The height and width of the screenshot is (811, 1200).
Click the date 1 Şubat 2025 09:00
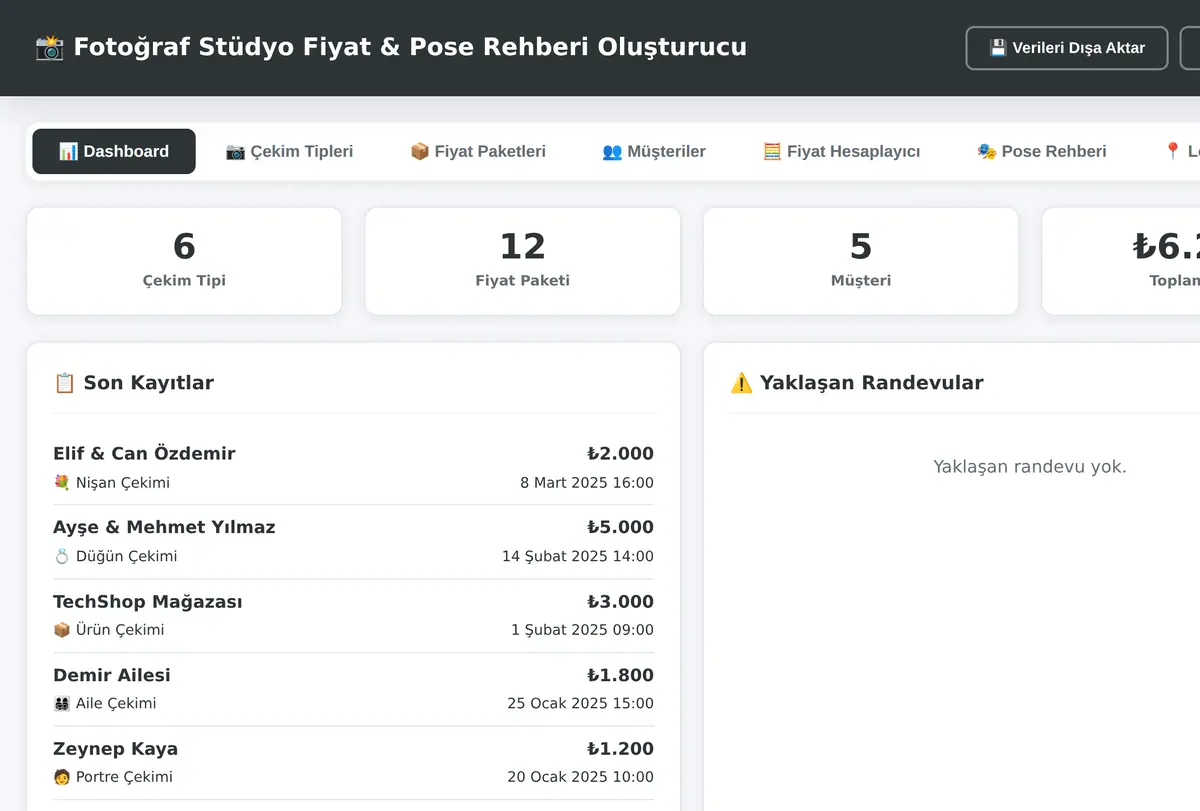582,630
